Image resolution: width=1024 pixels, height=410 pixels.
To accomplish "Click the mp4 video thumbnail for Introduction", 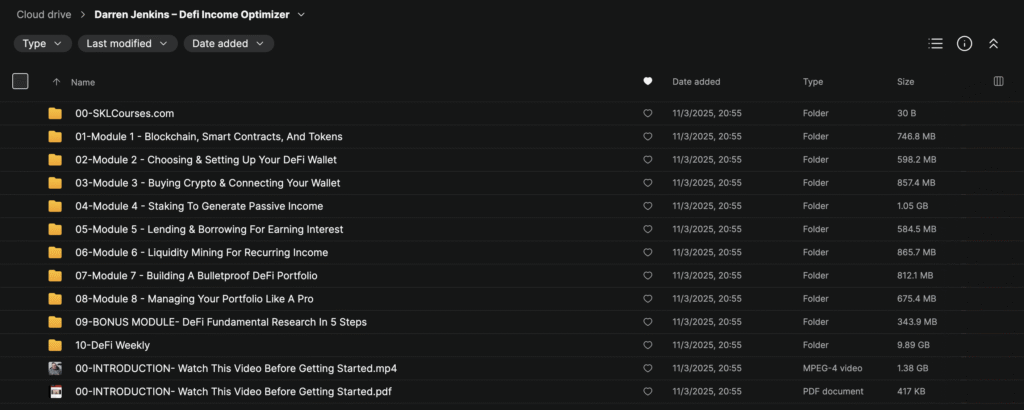I will coord(55,368).
